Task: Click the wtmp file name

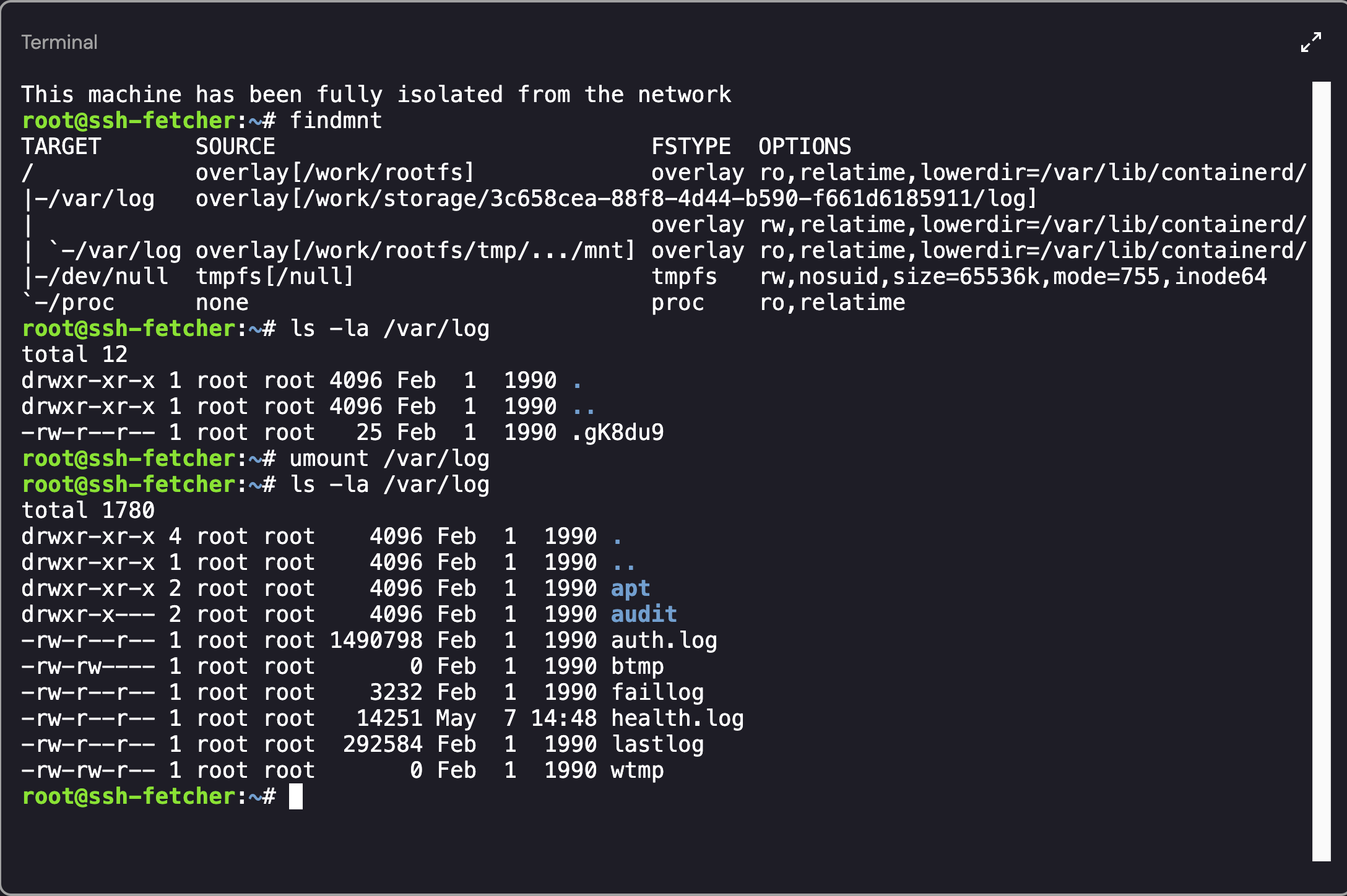Action: (x=637, y=770)
